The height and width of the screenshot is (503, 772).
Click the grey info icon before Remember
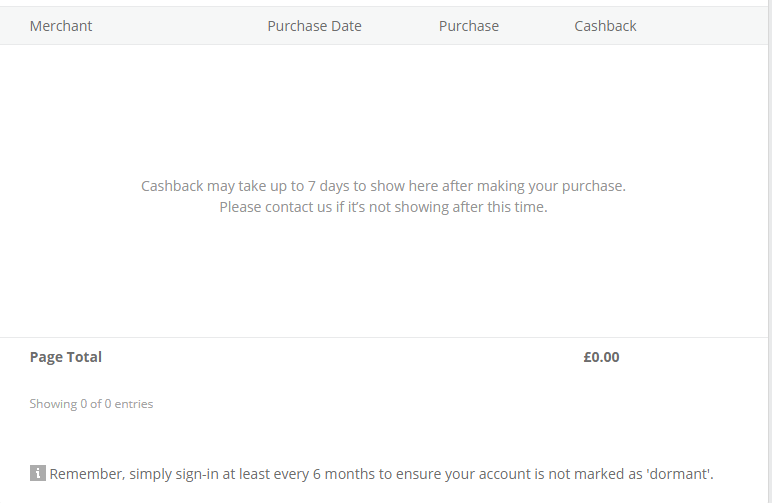[37, 473]
